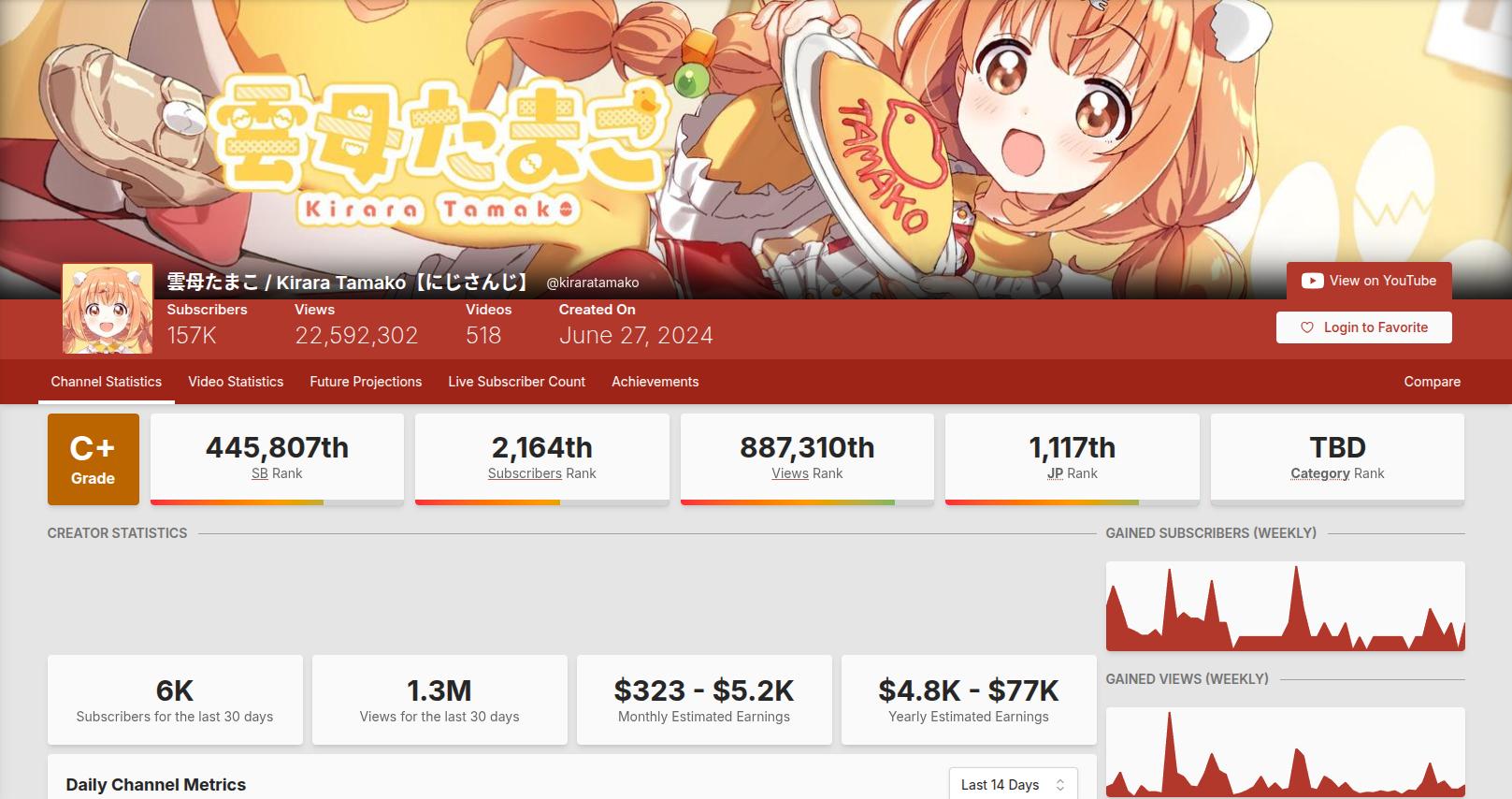
Task: Select the 2,164th Subscribers Rank card
Action: [x=542, y=459]
